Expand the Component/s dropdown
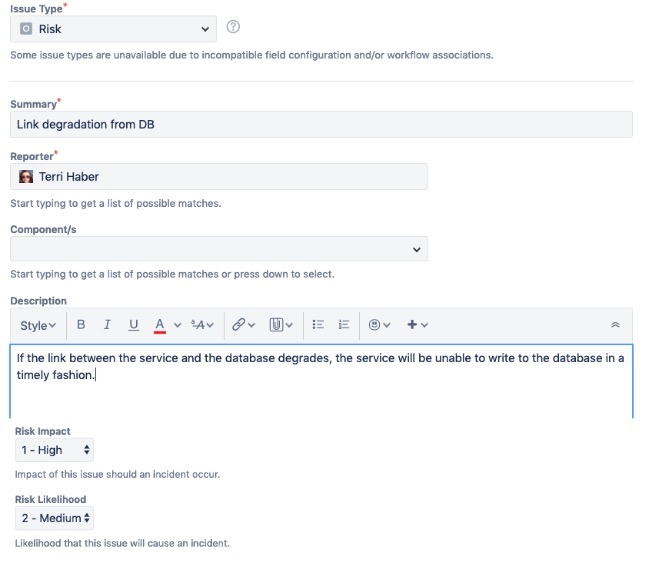 tap(219, 249)
